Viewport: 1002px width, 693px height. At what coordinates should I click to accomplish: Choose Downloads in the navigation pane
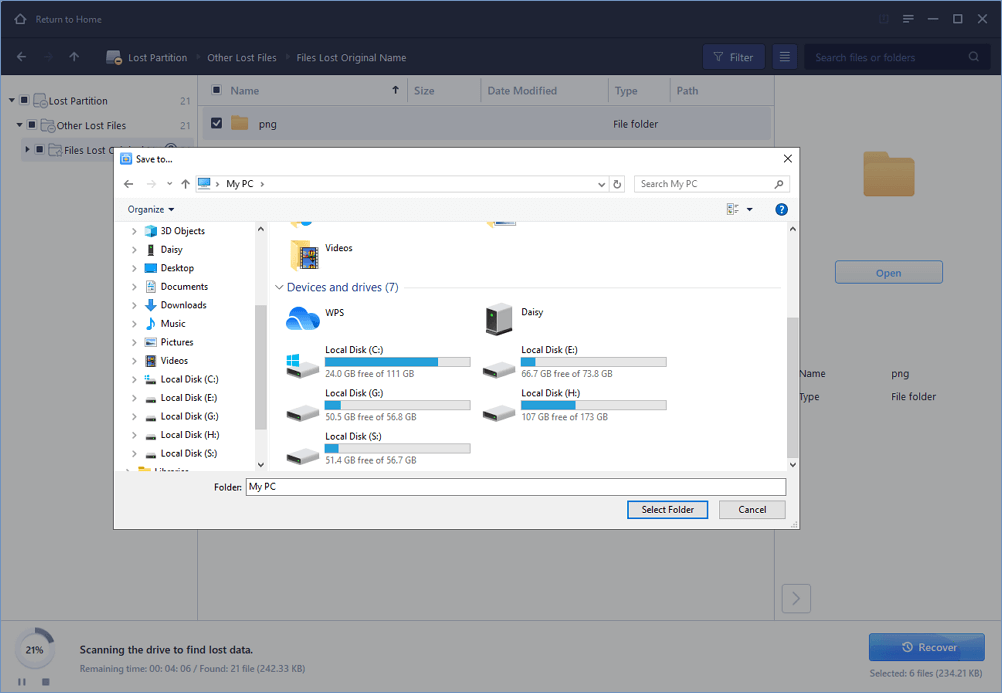pyautogui.click(x=183, y=305)
